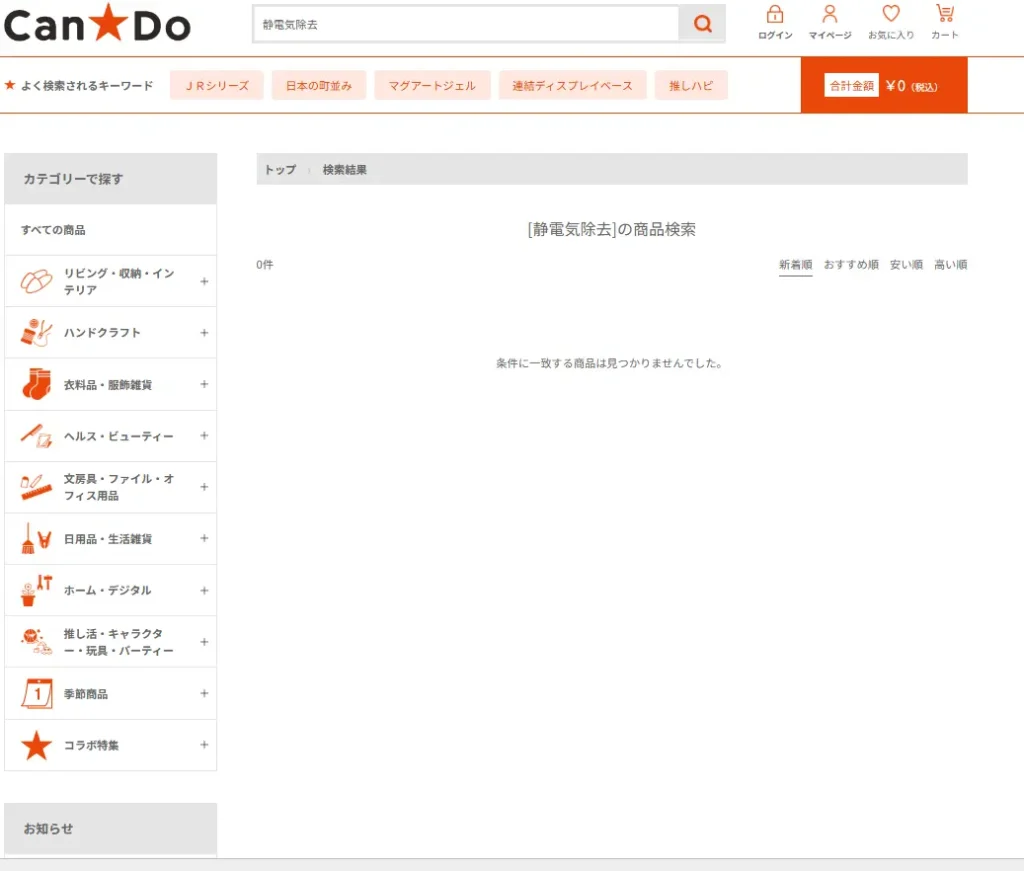Open マイページ with the person icon
The image size is (1024, 871).
(829, 14)
